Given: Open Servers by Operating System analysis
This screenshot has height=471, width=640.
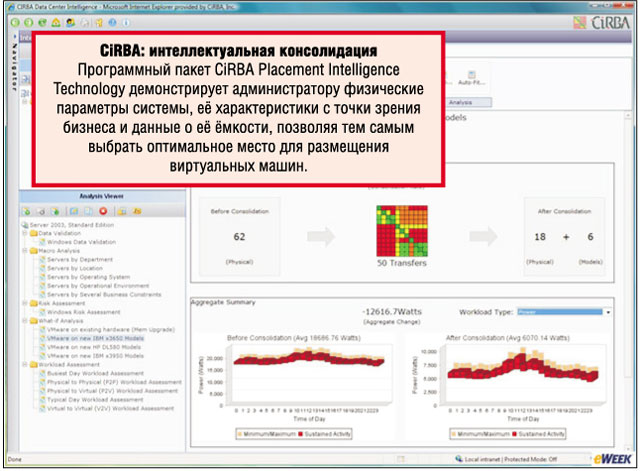Looking at the screenshot, I should (89, 277).
